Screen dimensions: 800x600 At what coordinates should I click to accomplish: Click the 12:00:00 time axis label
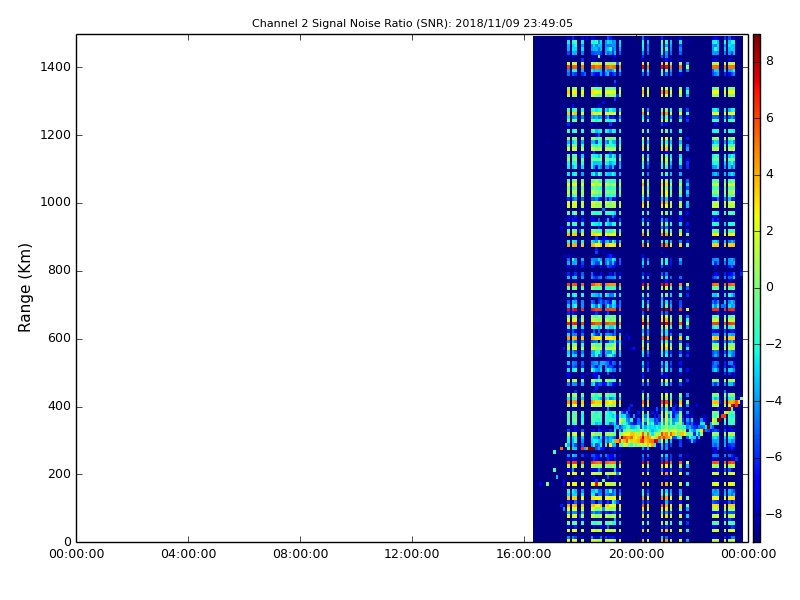point(412,554)
